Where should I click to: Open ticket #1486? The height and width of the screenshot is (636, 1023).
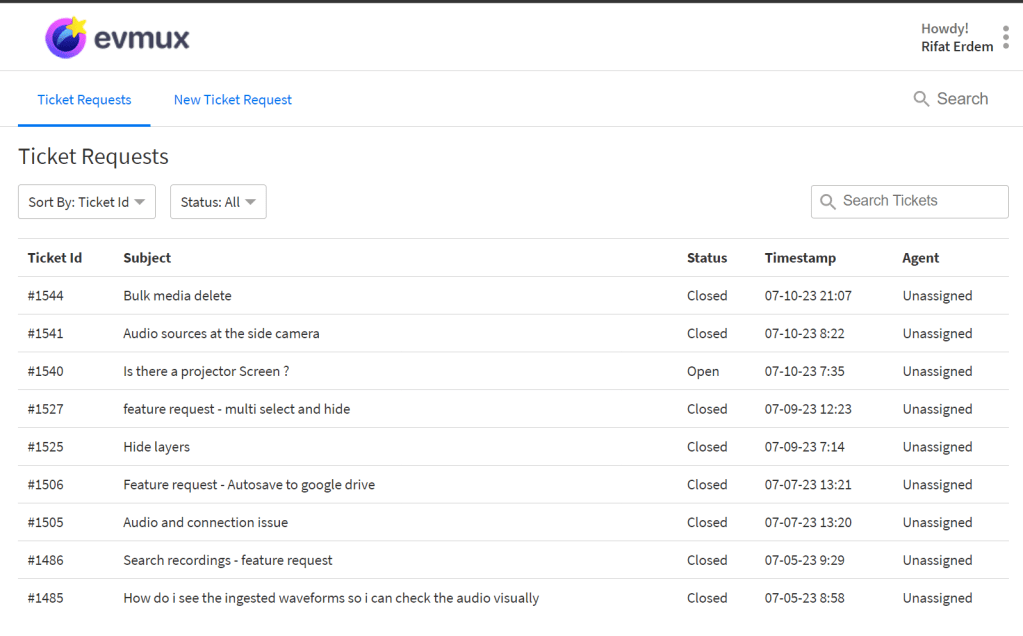[x=46, y=560]
